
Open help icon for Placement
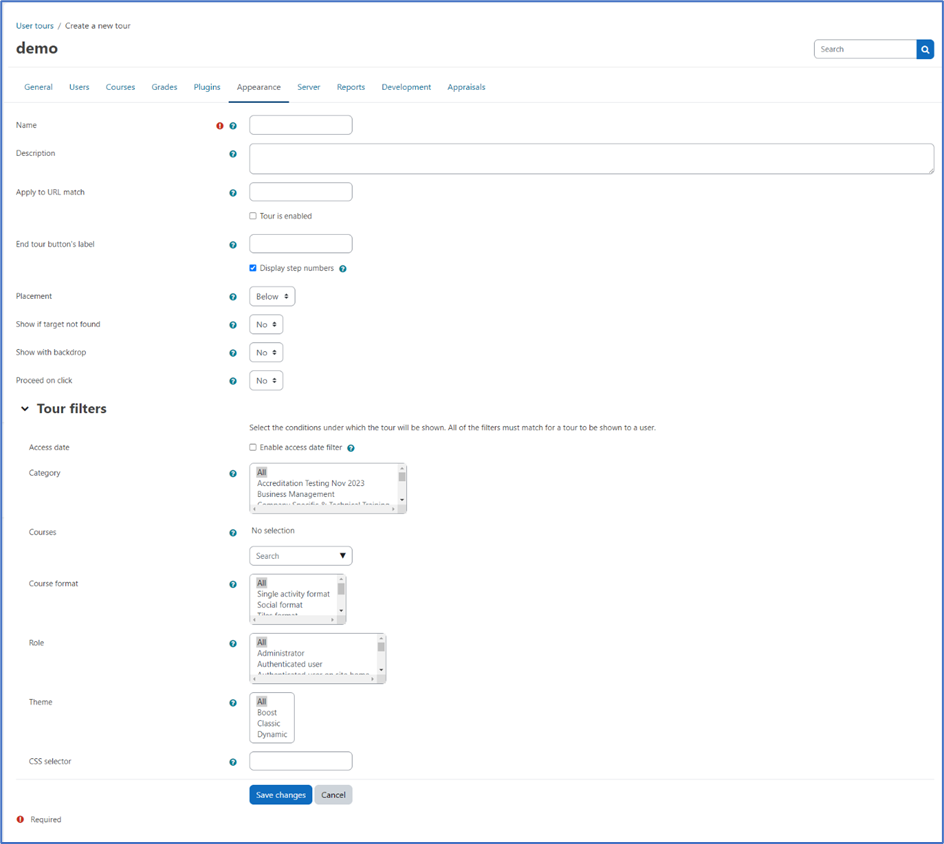pos(233,297)
